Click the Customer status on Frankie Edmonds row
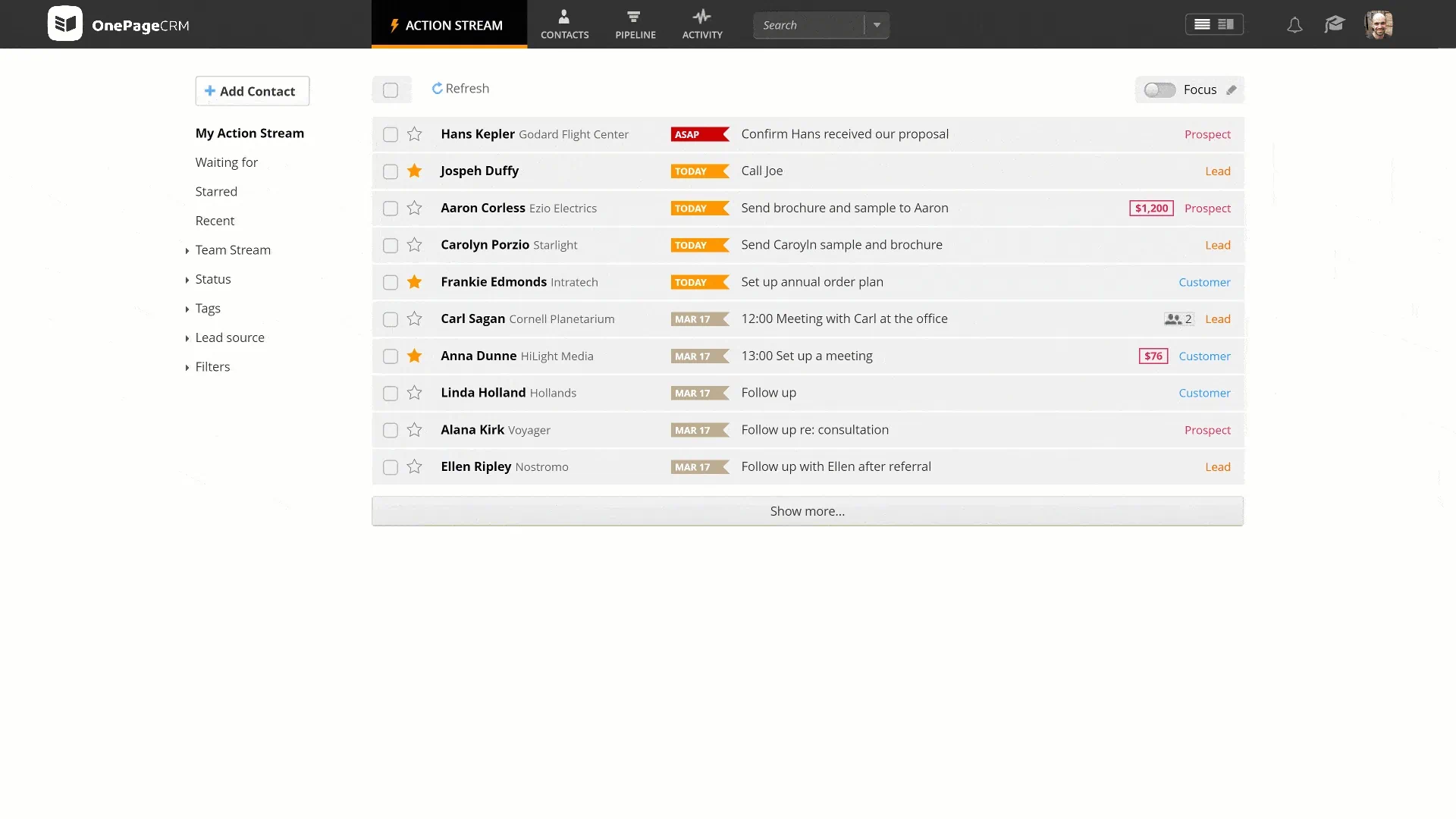This screenshot has width=1456, height=819. 1204,282
